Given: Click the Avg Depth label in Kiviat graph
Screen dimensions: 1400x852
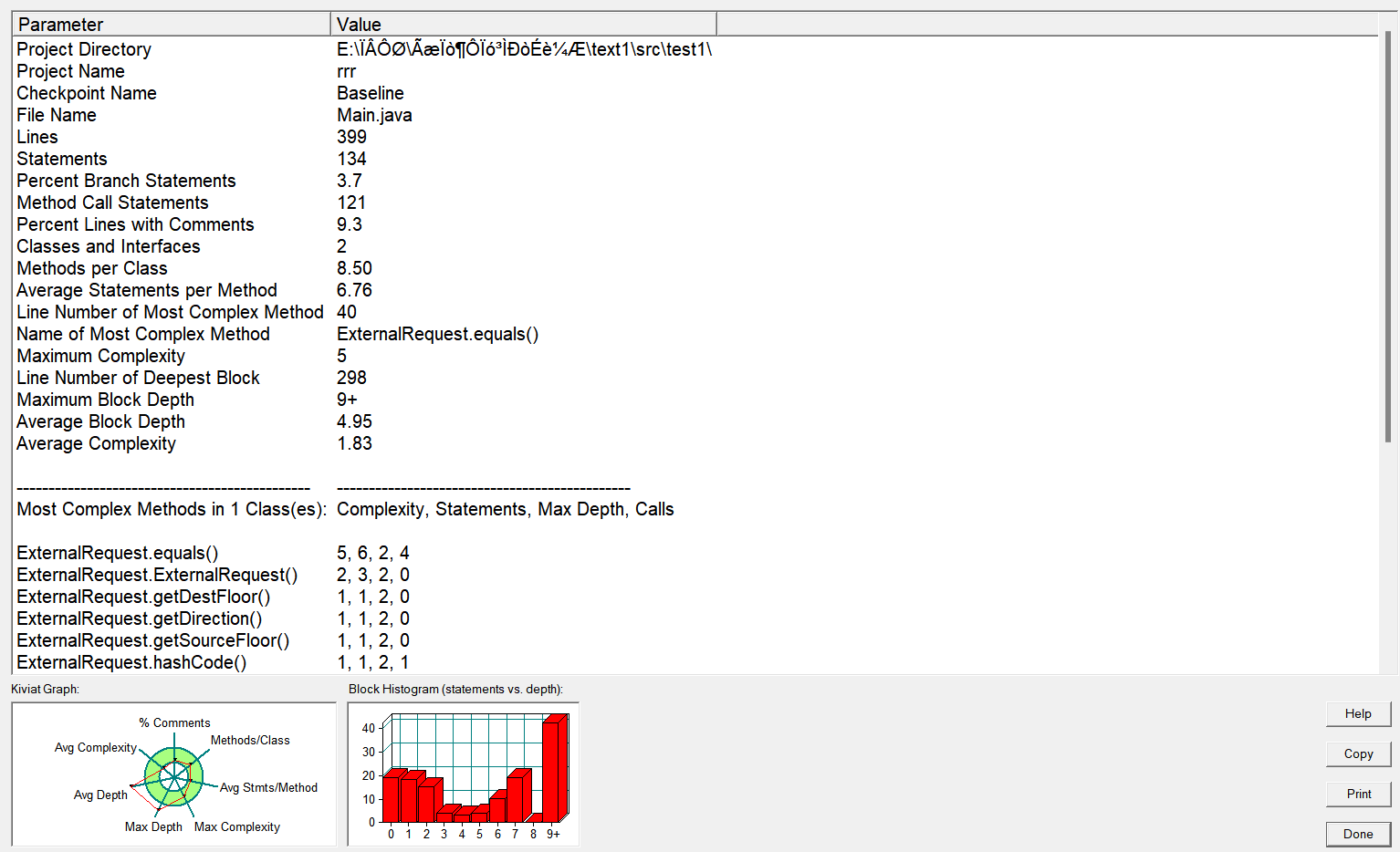Looking at the screenshot, I should pyautogui.click(x=100, y=795).
